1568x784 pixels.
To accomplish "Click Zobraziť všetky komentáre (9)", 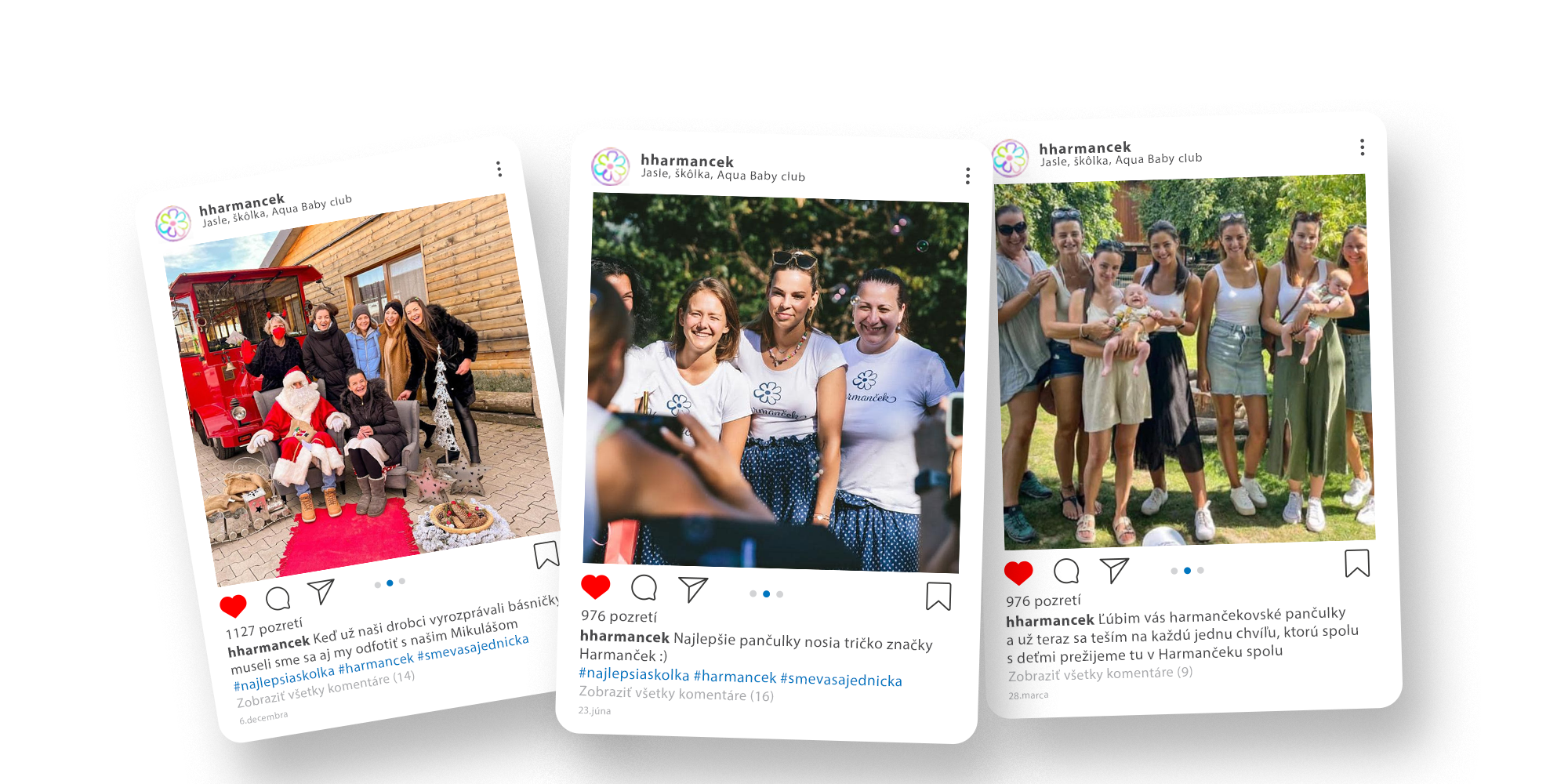I will (1100, 674).
